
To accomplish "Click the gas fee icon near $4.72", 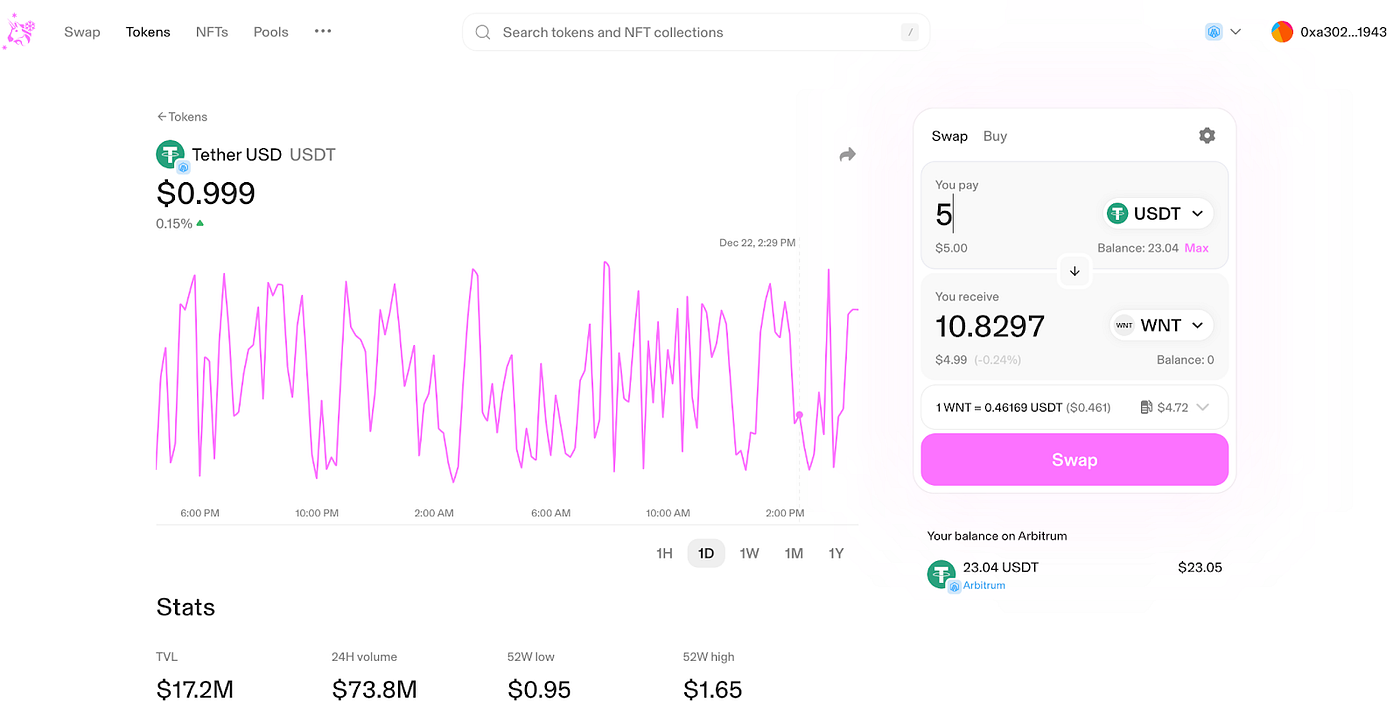I will 1146,407.
